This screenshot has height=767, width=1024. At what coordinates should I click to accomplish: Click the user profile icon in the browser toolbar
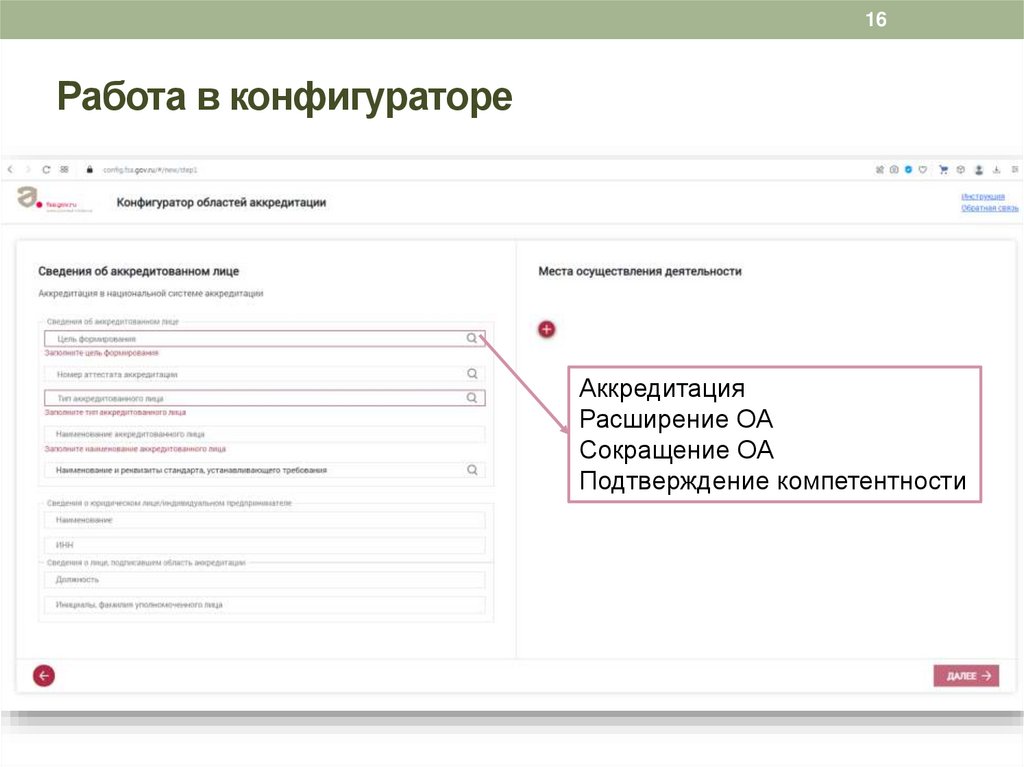pos(979,170)
